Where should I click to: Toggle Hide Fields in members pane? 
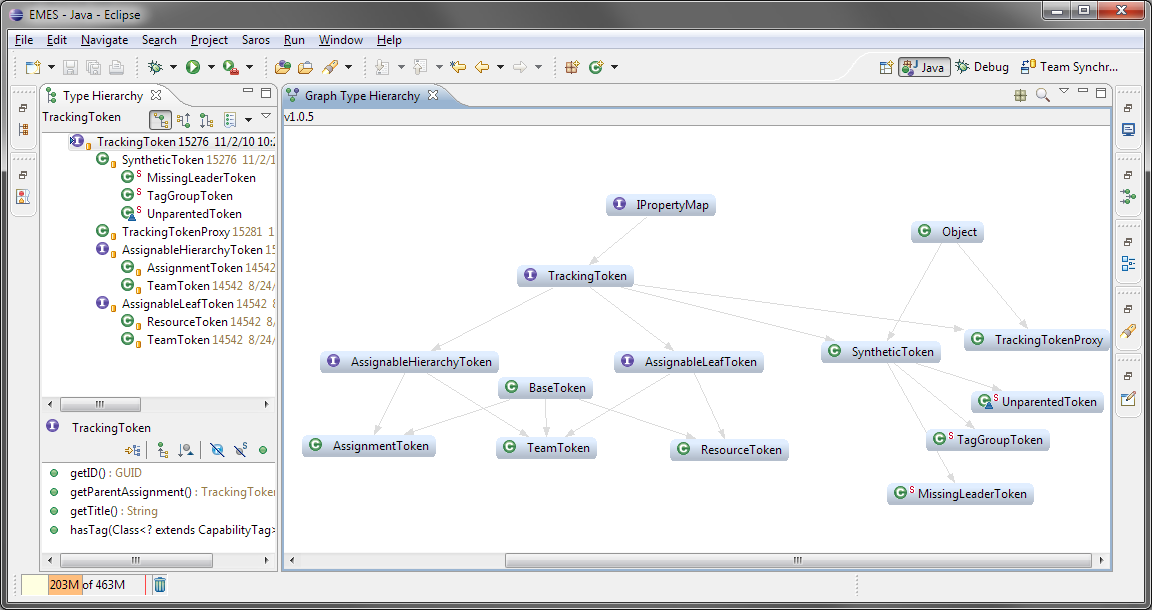[x=217, y=449]
